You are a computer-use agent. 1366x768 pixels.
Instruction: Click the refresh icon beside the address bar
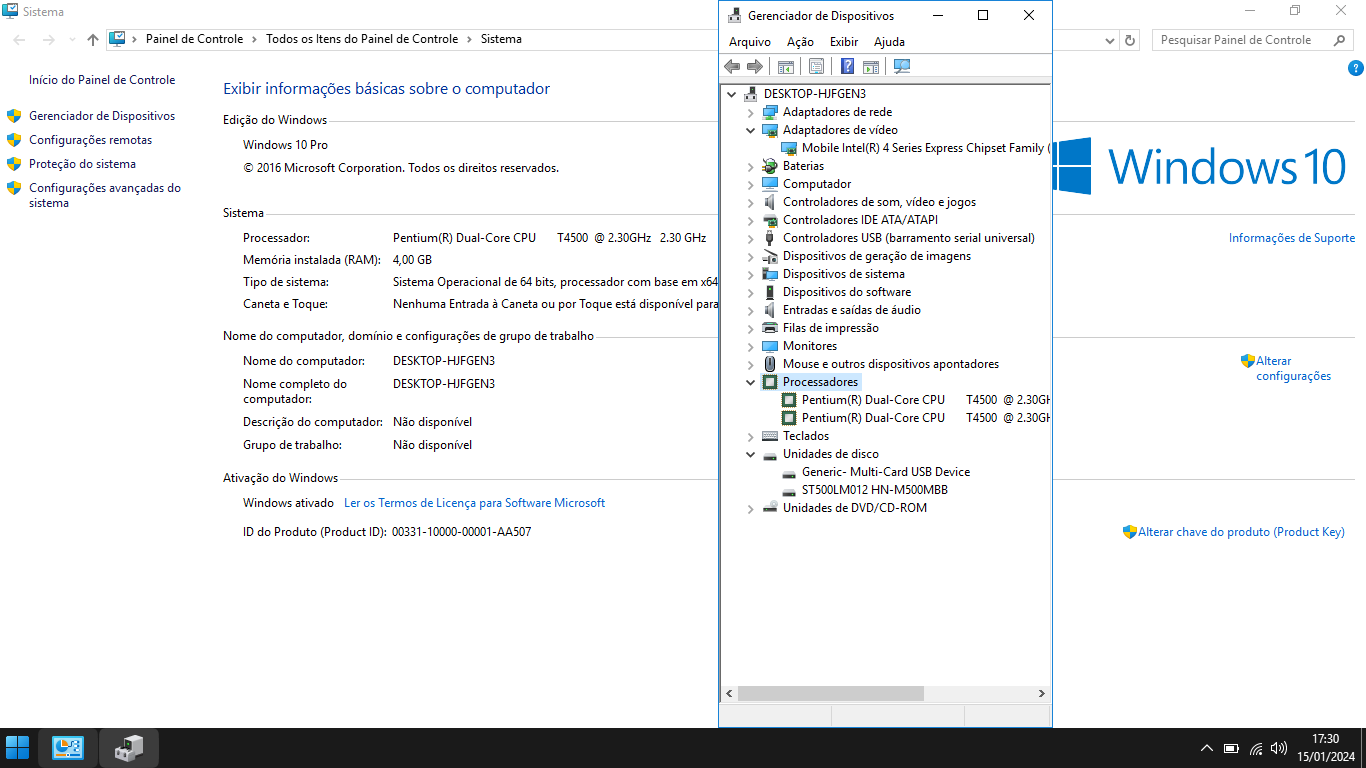[x=1131, y=40]
